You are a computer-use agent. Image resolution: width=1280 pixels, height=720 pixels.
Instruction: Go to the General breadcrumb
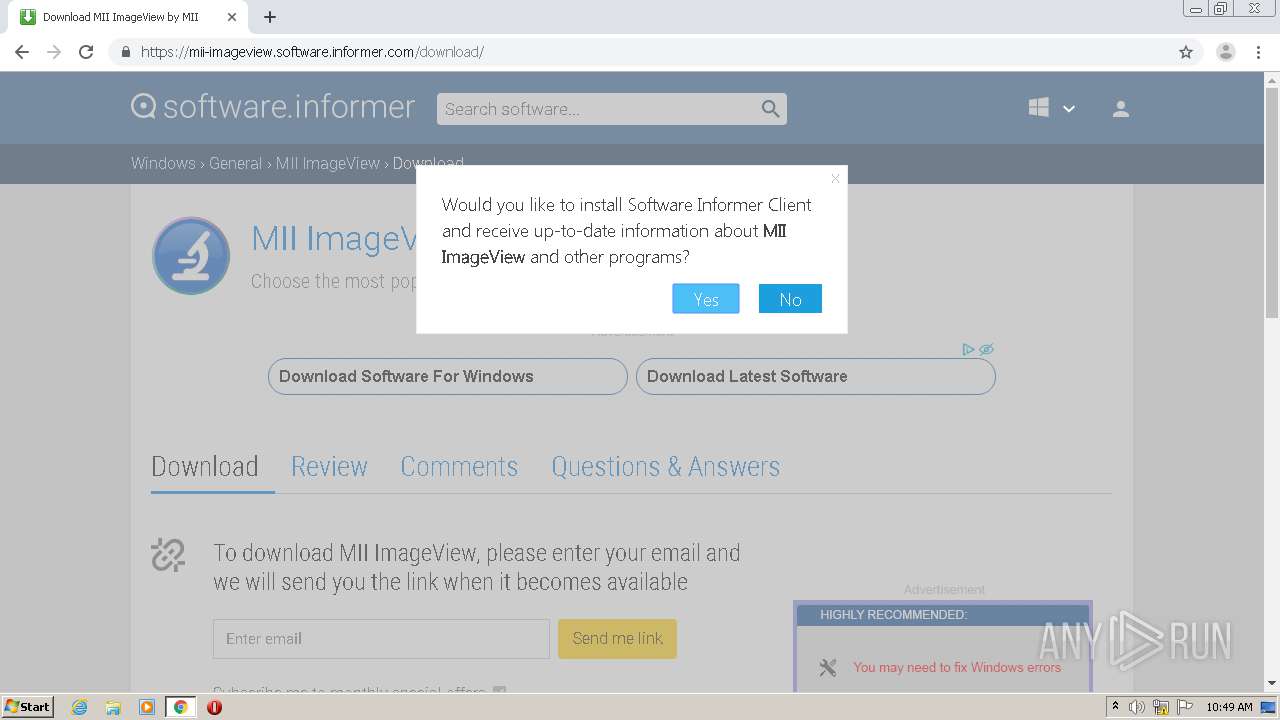[x=235, y=163]
